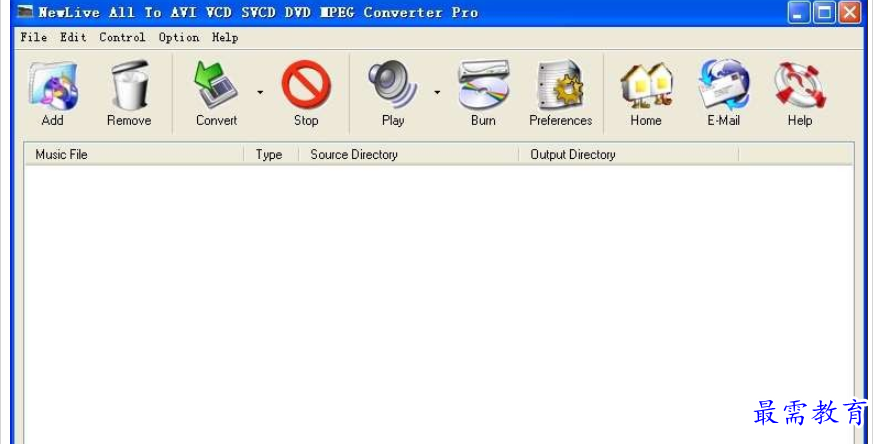Click the Source Directory column header

408,155
